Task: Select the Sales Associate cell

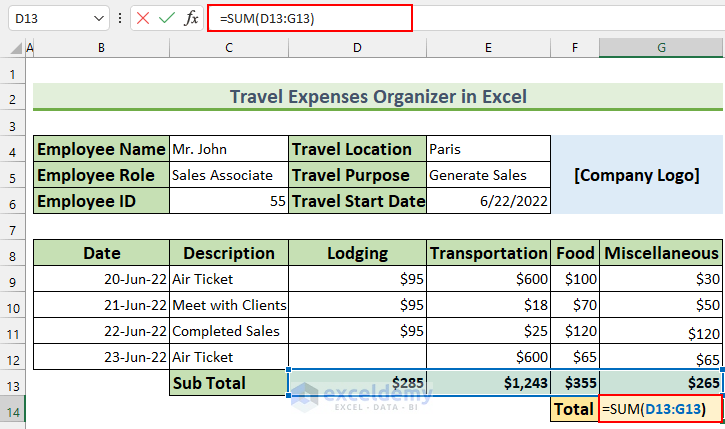Action: tap(229, 175)
